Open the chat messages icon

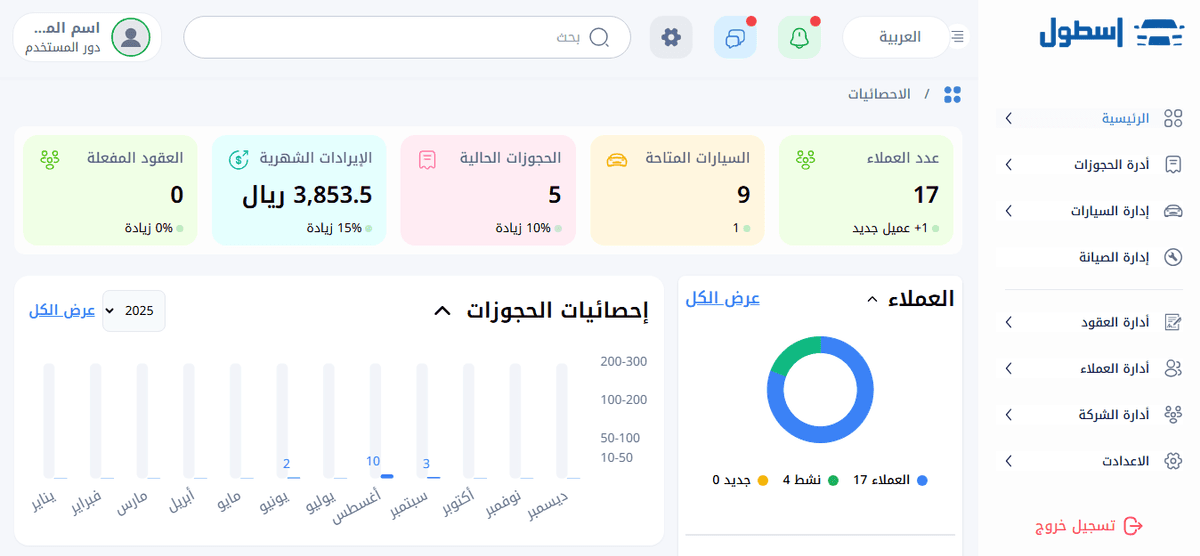(x=735, y=38)
